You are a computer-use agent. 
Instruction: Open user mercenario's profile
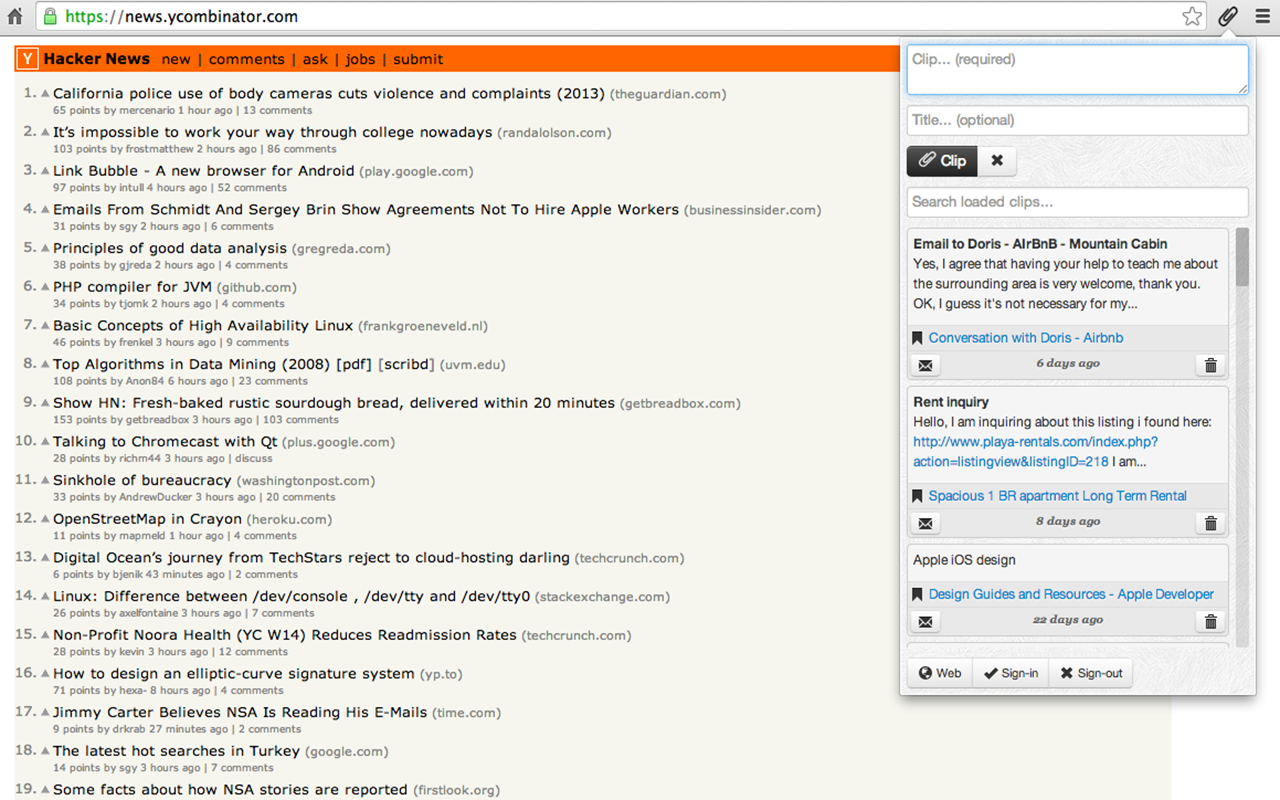point(147,110)
